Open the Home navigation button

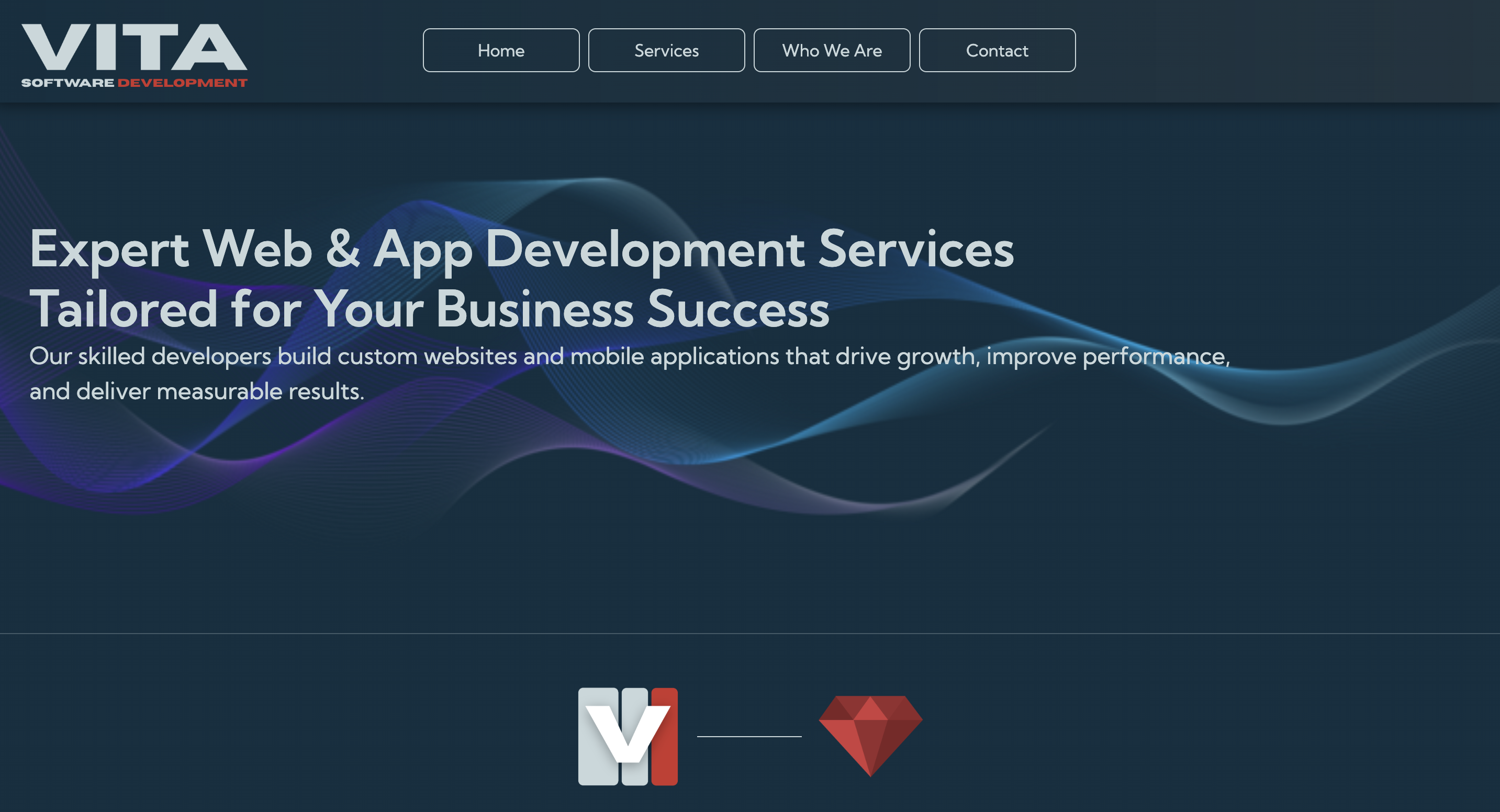click(x=501, y=50)
